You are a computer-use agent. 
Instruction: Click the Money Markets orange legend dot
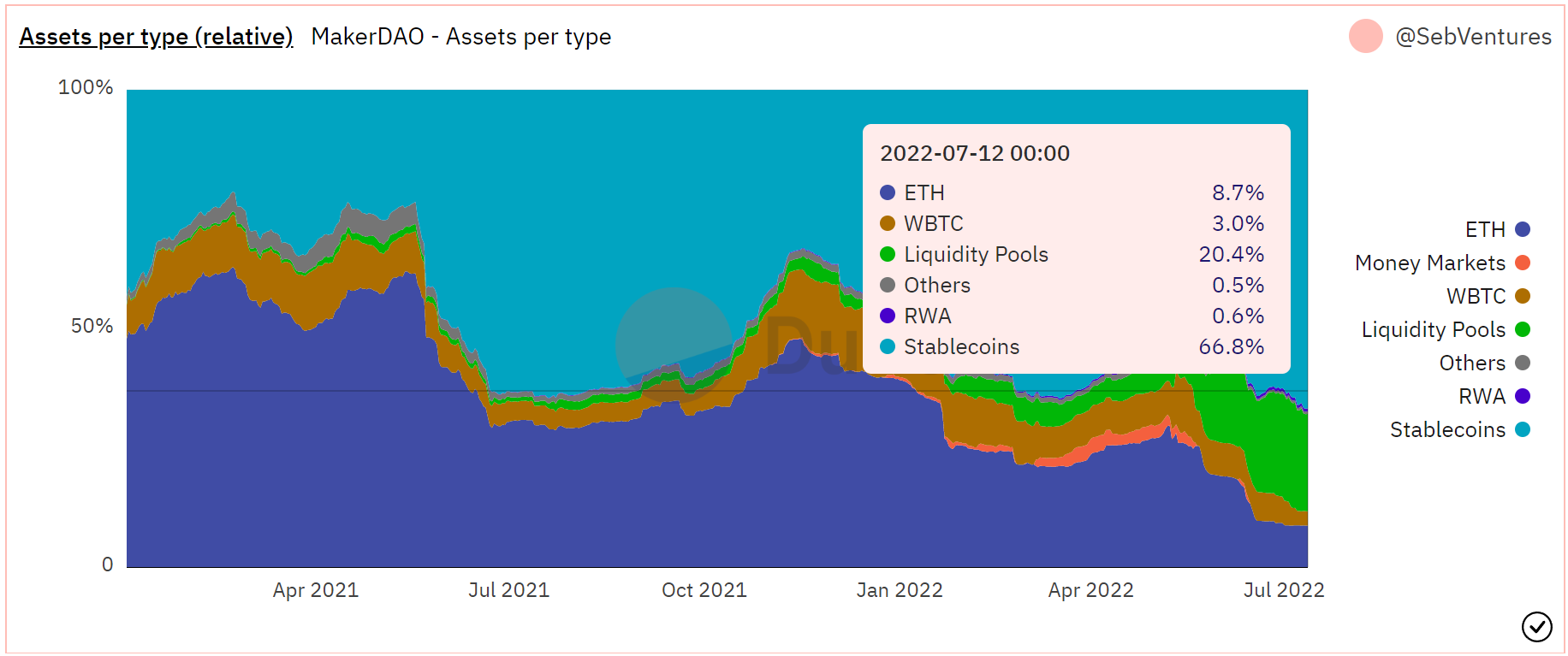[x=1523, y=263]
